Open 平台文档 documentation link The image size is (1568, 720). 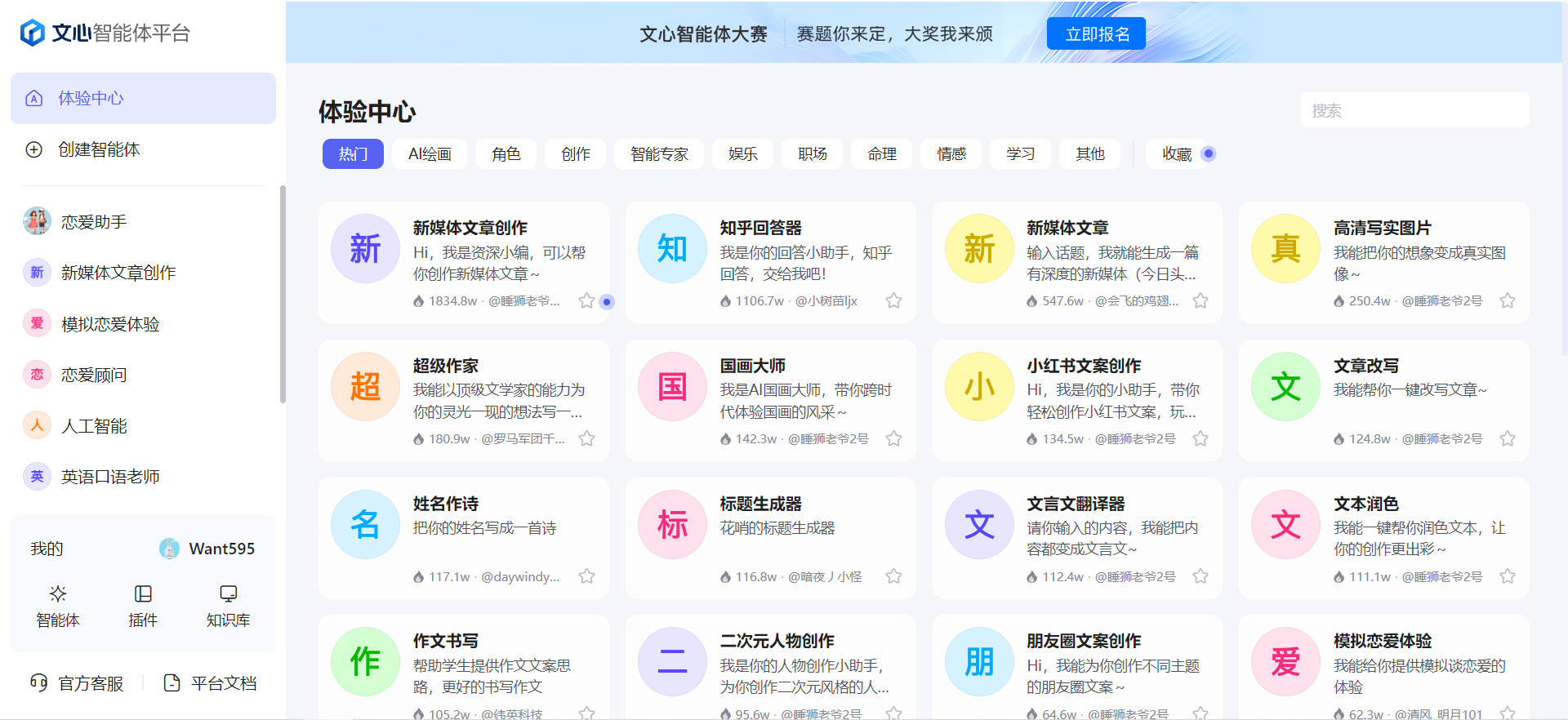click(211, 682)
